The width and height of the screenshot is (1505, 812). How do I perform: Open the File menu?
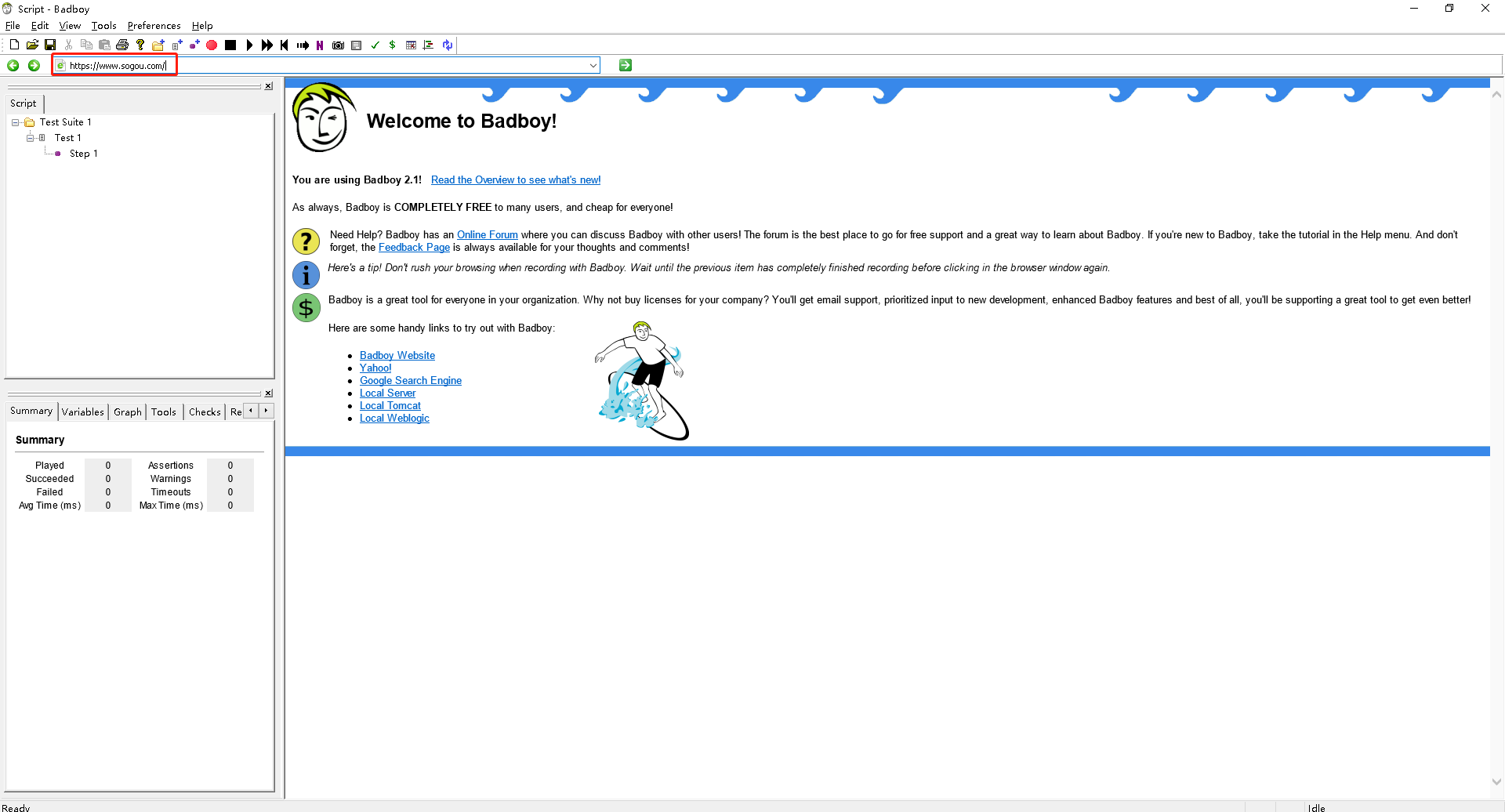[13, 26]
